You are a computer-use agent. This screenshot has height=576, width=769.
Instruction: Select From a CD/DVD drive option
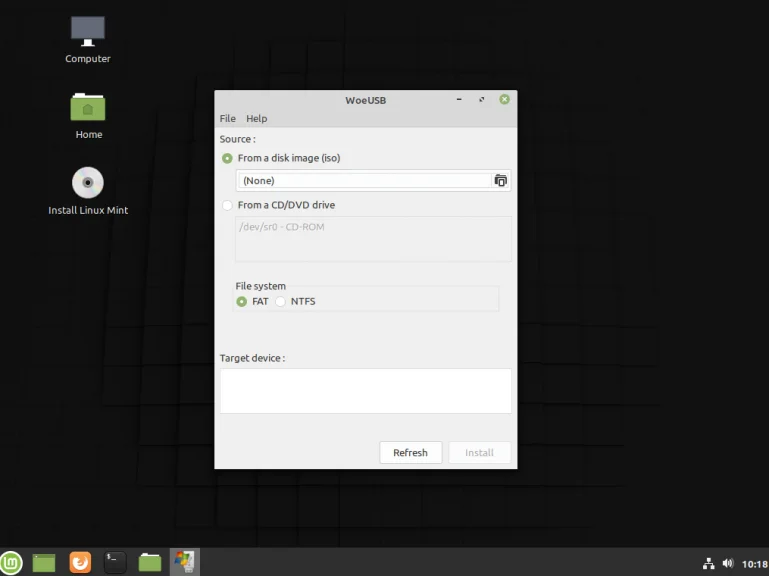click(227, 205)
